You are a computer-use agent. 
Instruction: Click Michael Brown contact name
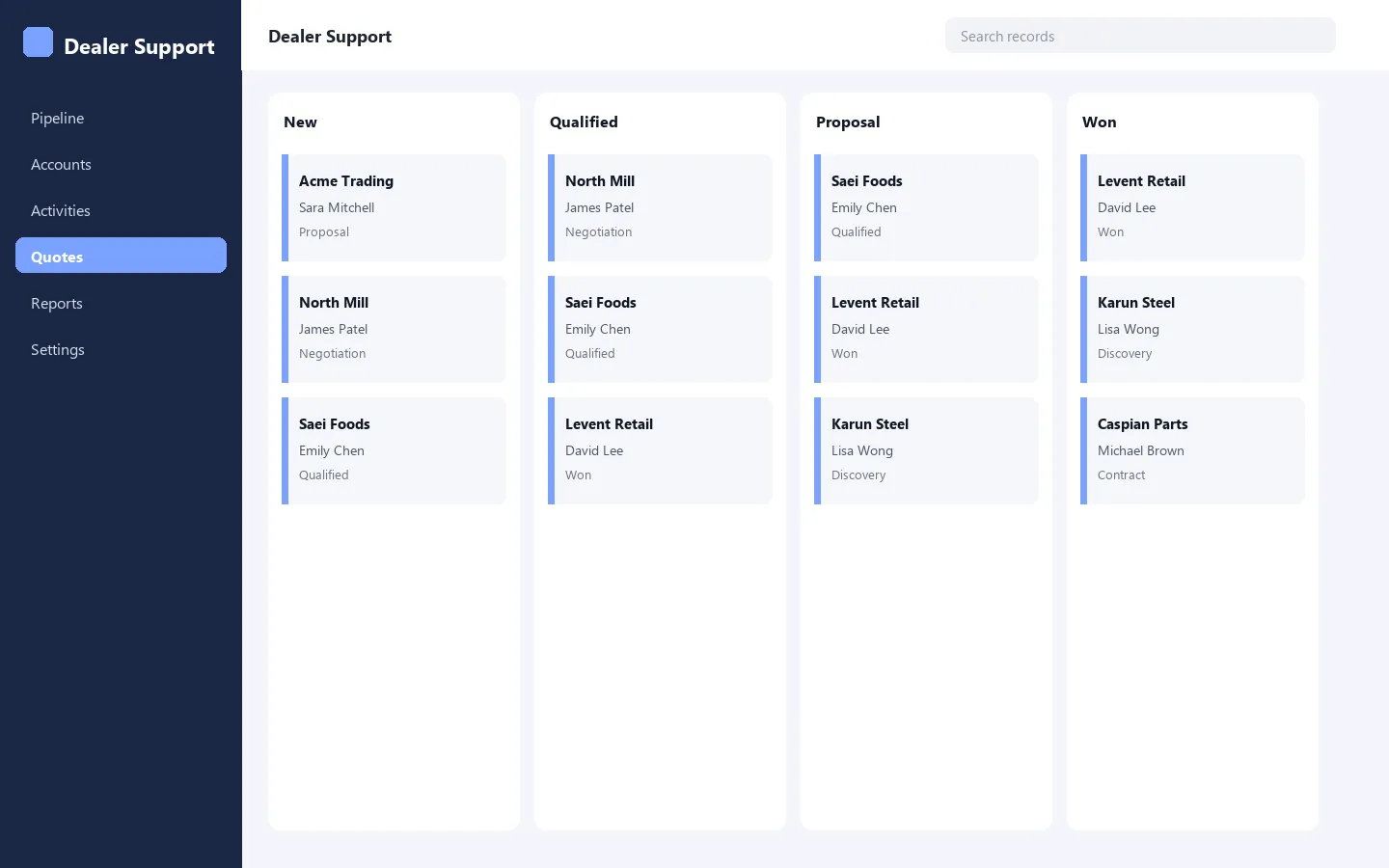coord(1140,450)
